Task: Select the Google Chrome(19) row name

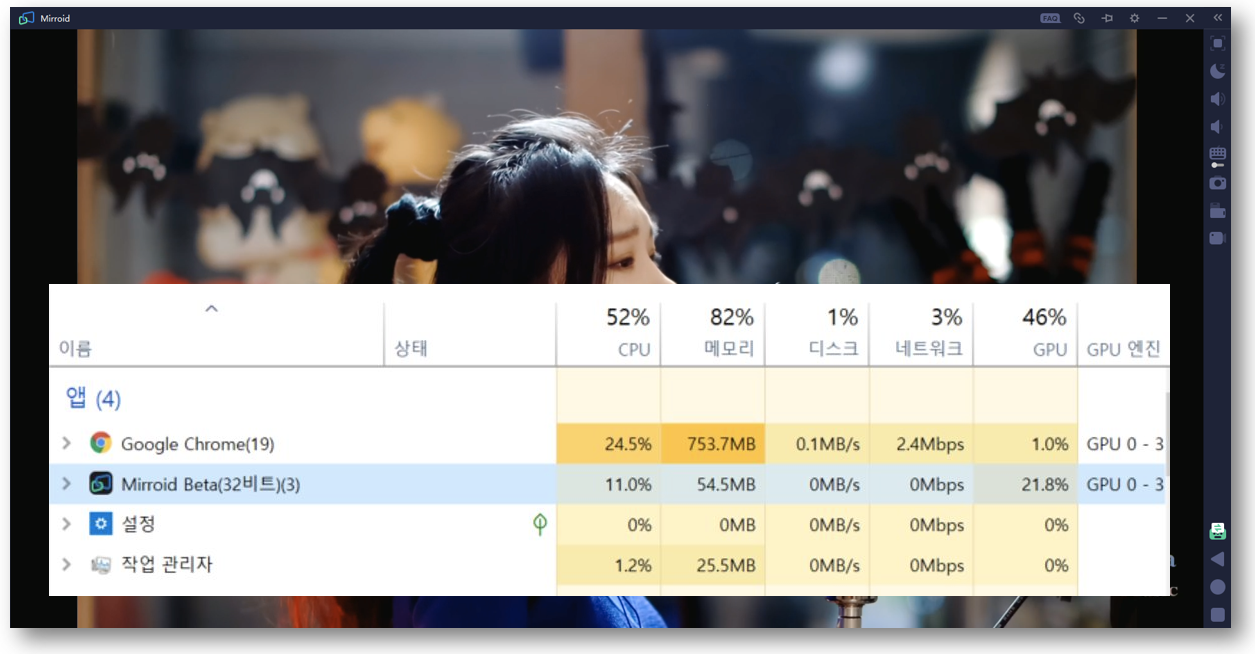Action: coord(198,444)
